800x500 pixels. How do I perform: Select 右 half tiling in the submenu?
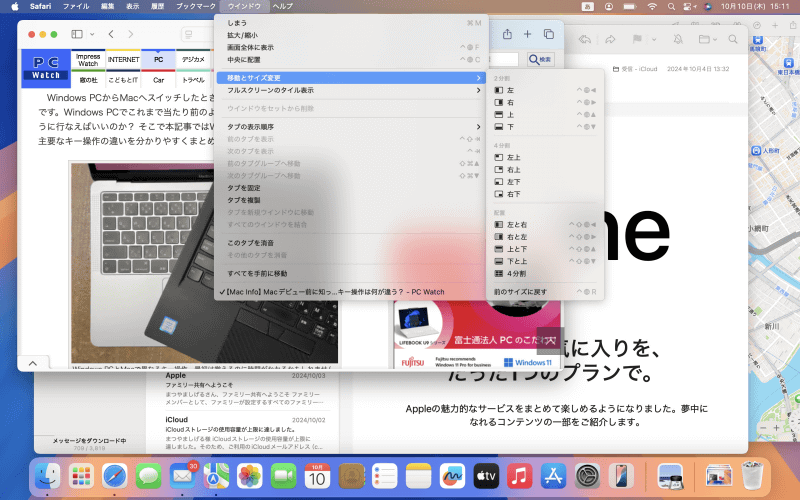[545, 103]
